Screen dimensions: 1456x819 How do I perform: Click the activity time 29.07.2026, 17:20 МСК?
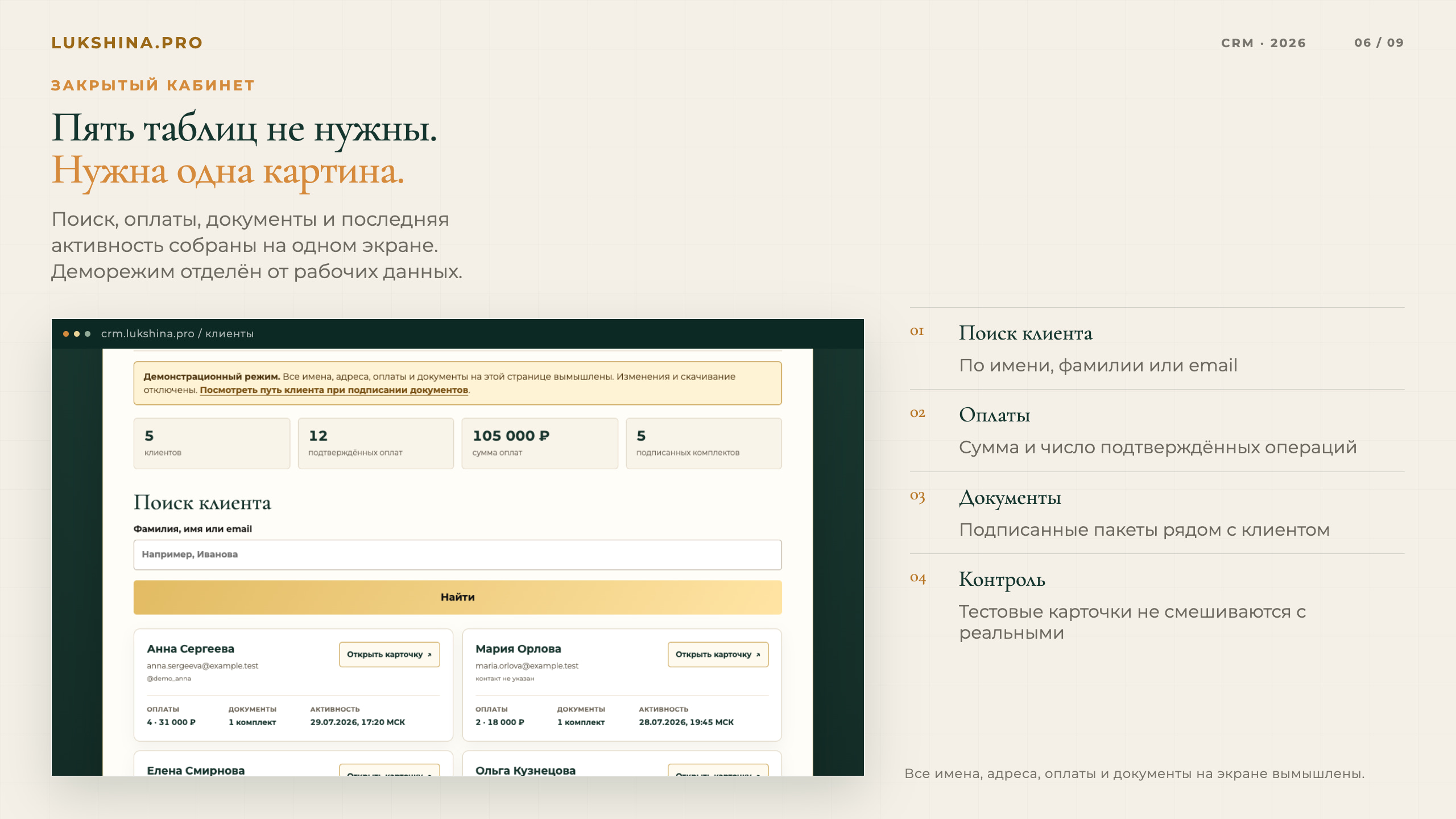pos(357,722)
